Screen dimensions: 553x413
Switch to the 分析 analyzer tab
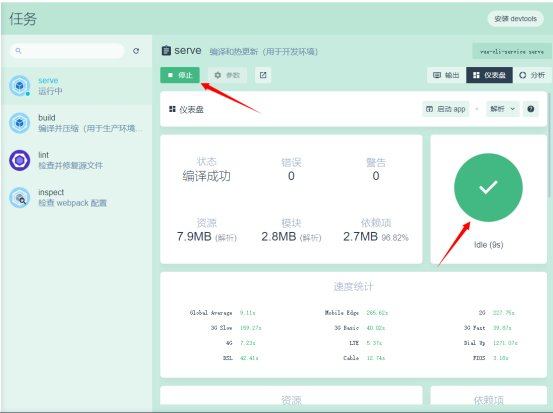tap(532, 75)
